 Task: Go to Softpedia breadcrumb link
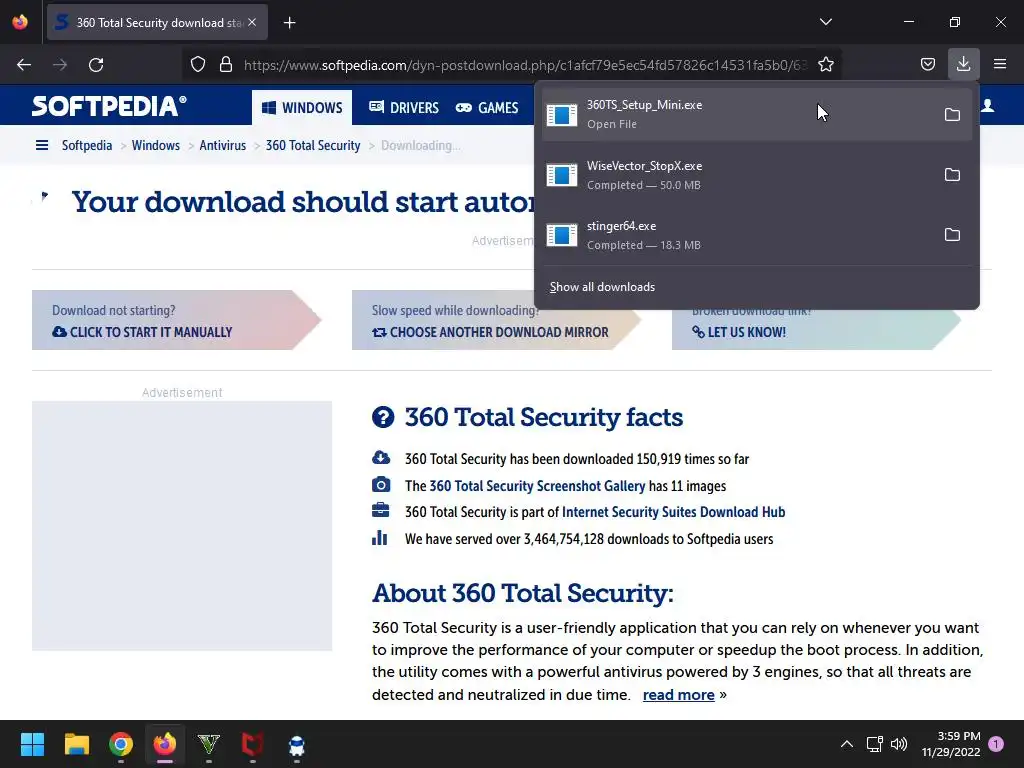point(87,145)
